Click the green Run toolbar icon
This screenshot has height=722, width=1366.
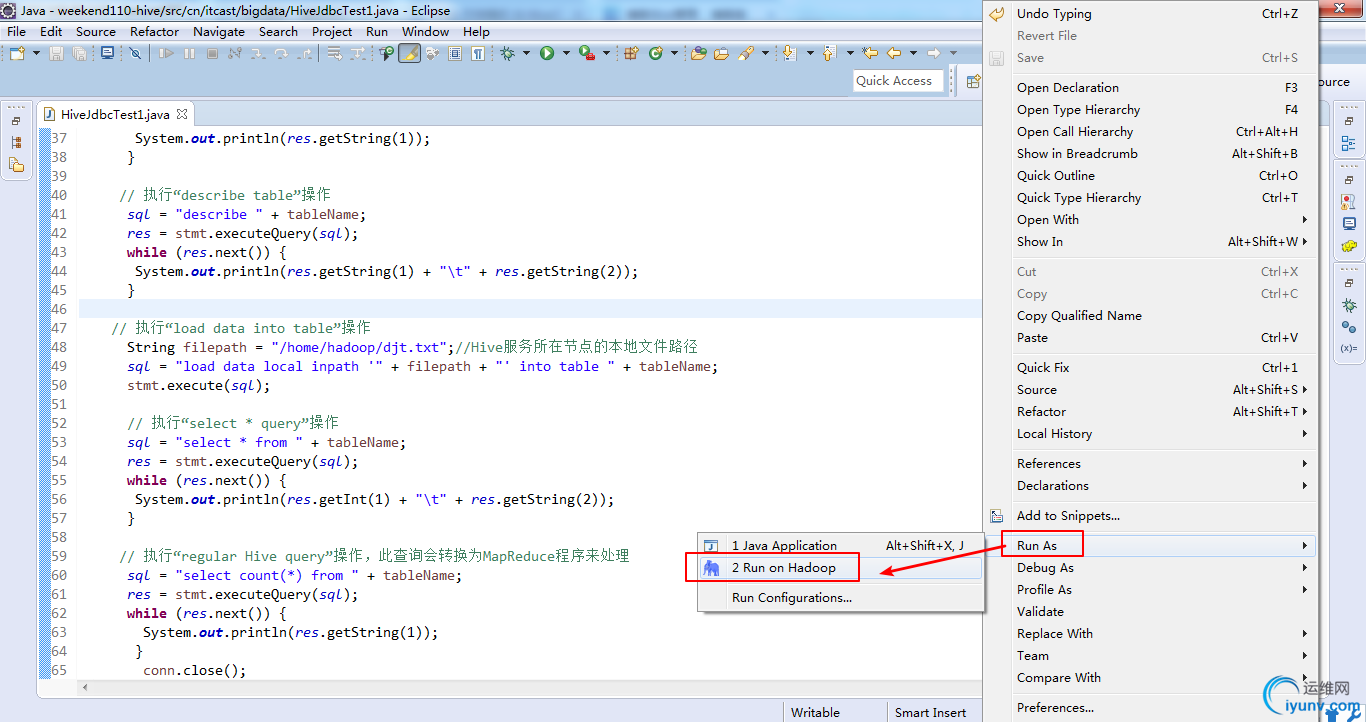(547, 53)
